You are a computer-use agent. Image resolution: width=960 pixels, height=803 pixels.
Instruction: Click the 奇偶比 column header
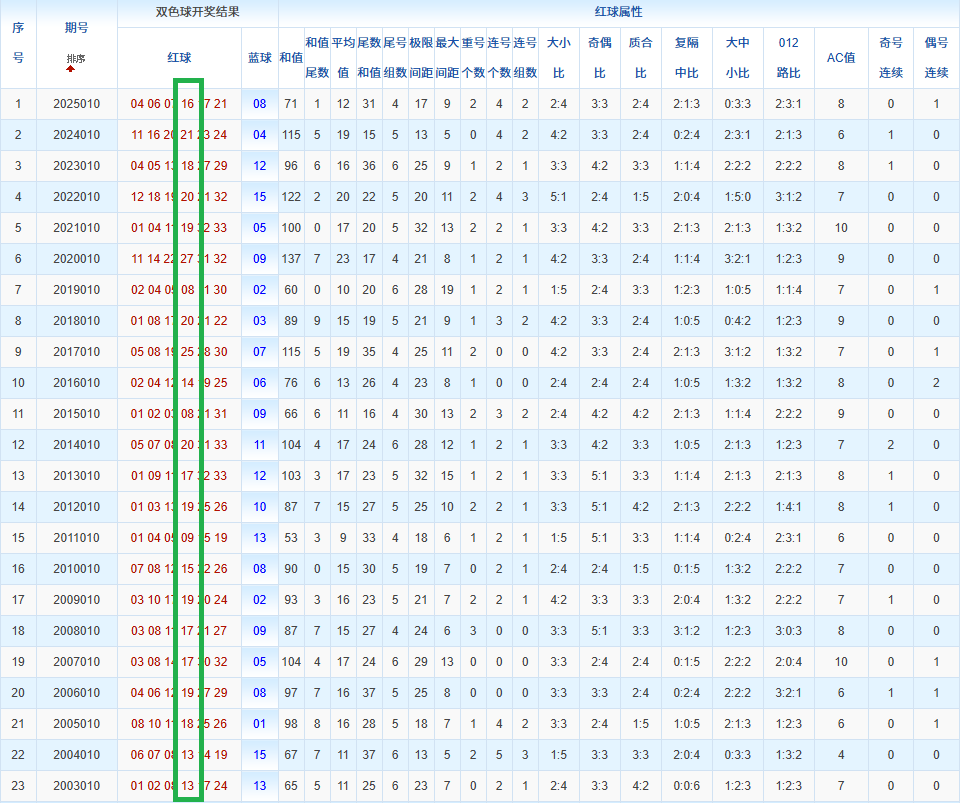tap(599, 58)
